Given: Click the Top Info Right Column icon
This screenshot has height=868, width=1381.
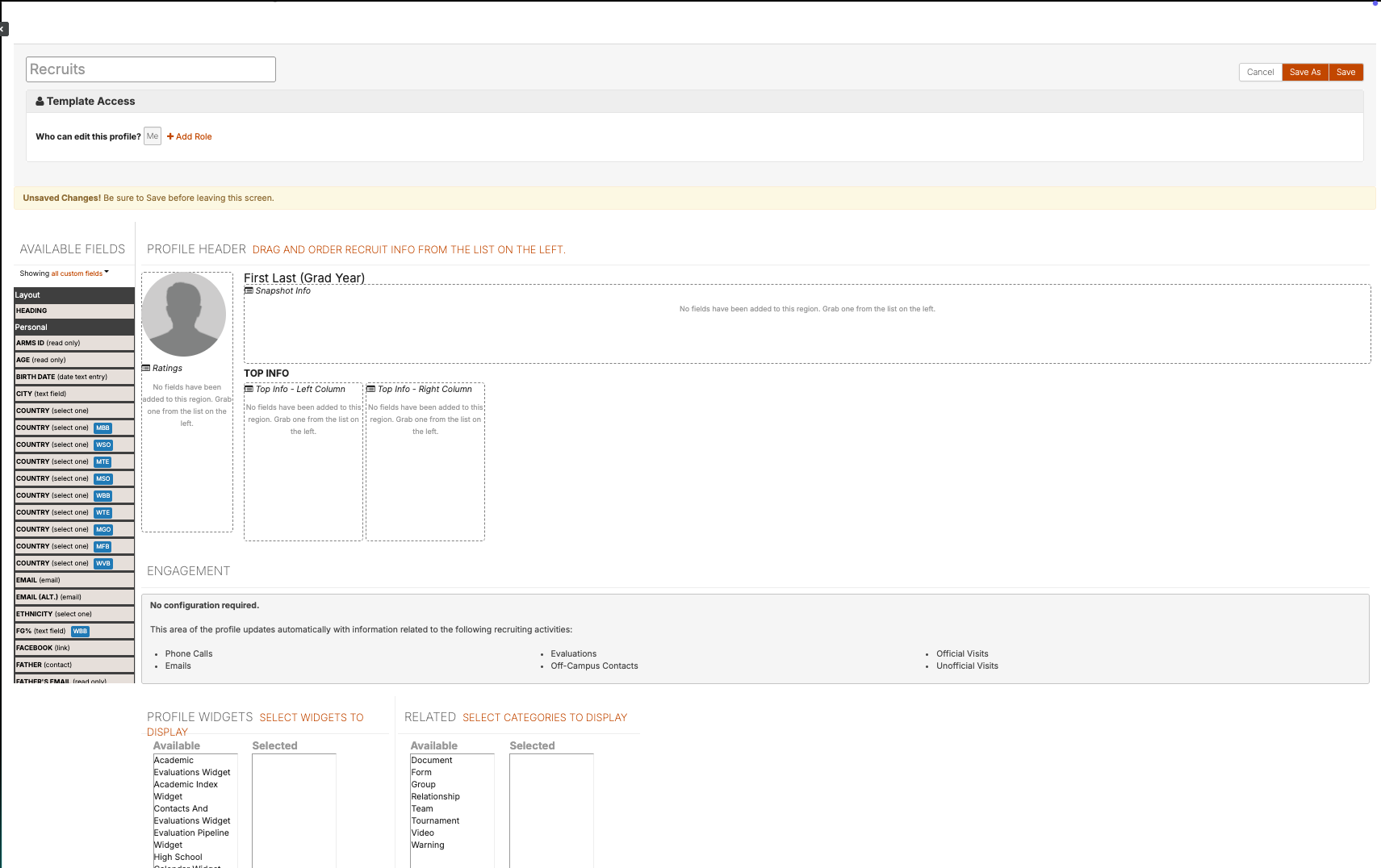Looking at the screenshot, I should (x=371, y=389).
